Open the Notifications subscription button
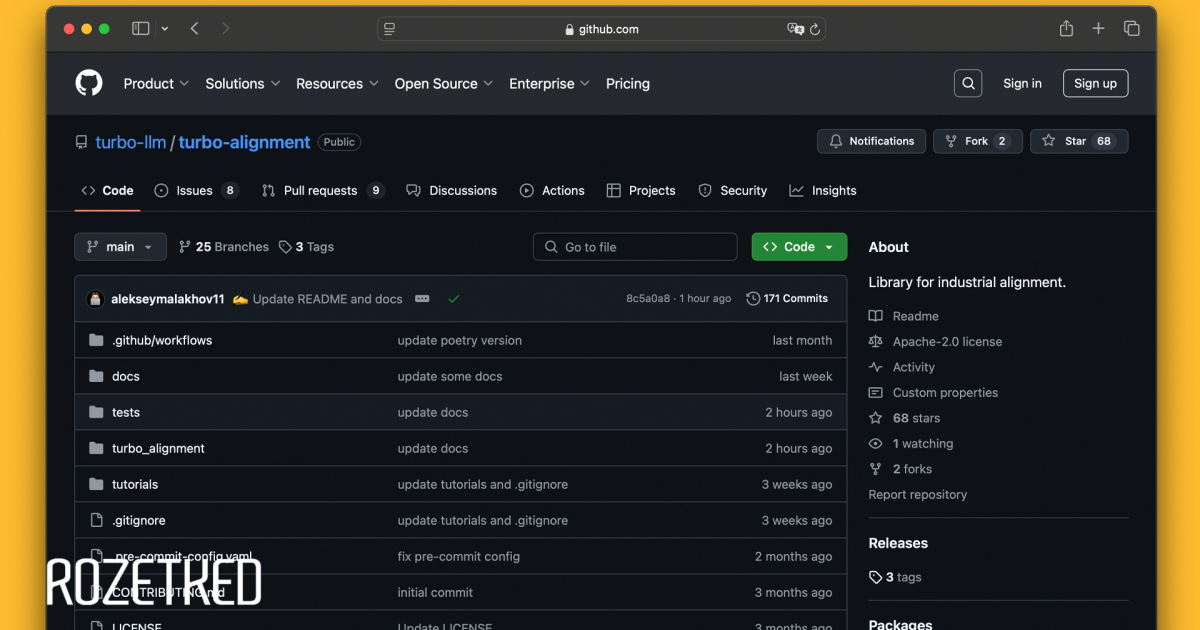This screenshot has width=1200, height=630. click(x=871, y=141)
